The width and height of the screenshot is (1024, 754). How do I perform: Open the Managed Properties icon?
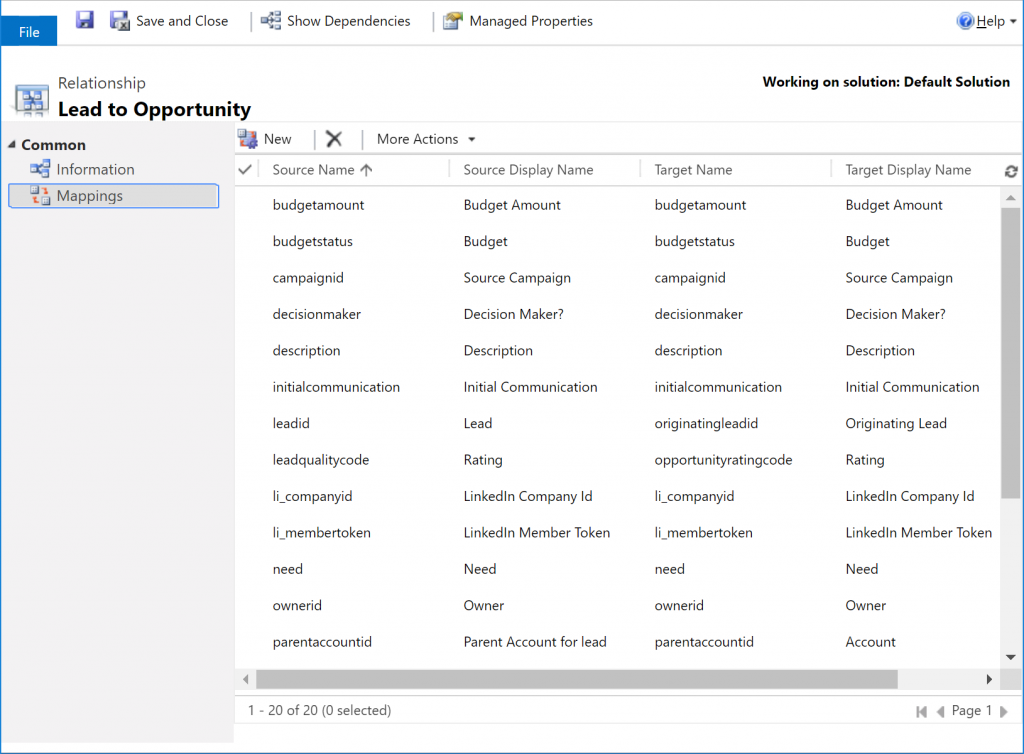[453, 21]
